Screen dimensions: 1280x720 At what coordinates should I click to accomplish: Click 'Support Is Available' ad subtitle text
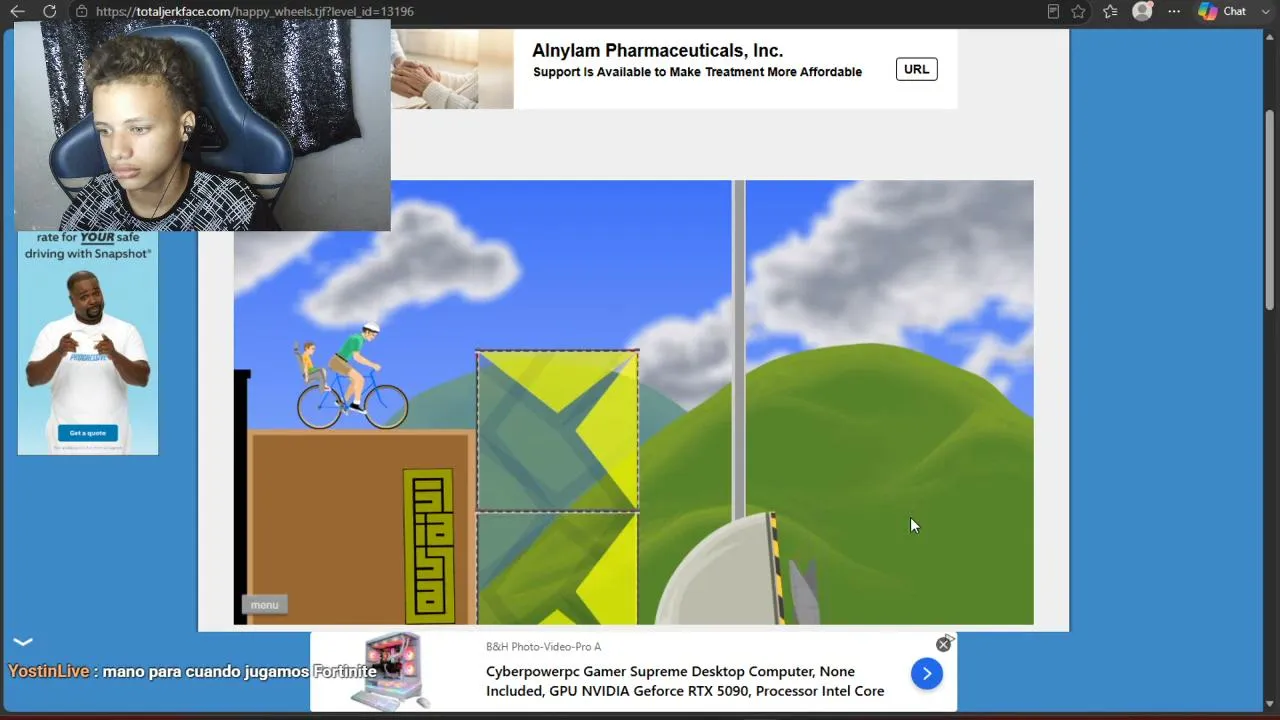(x=697, y=72)
